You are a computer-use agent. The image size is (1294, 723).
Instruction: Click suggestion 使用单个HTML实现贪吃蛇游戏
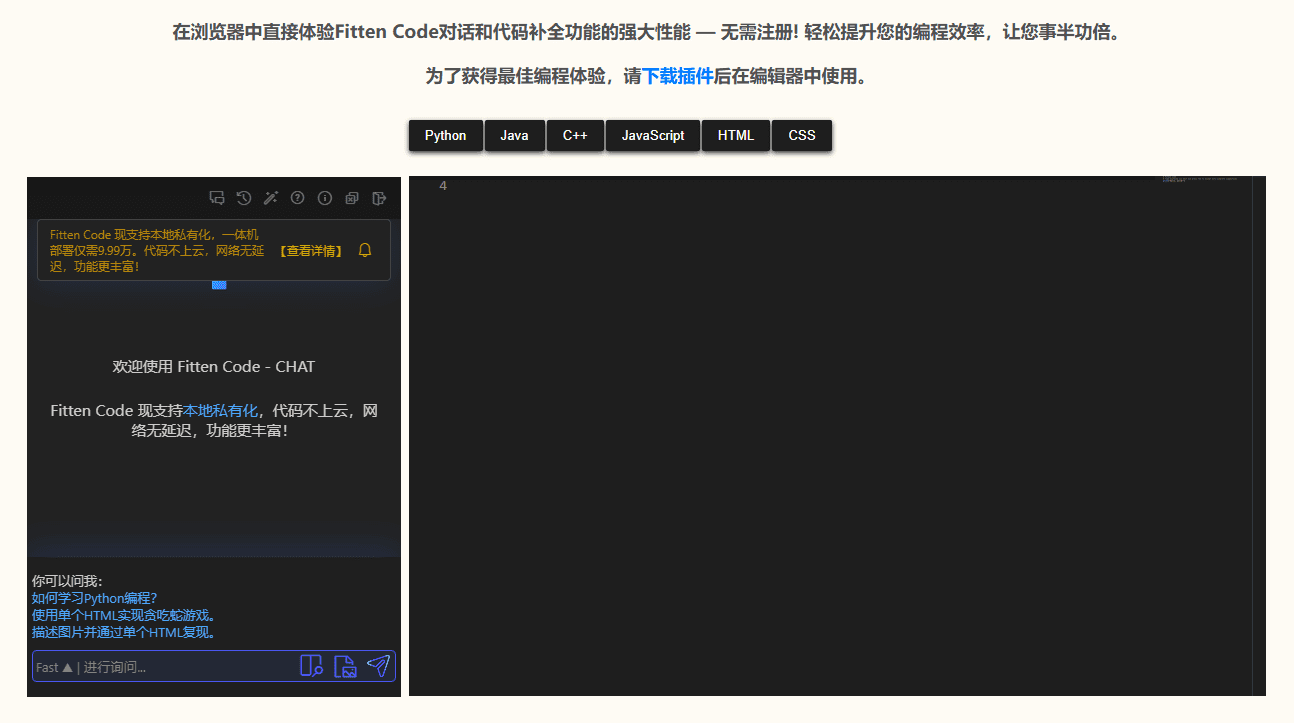pyautogui.click(x=125, y=615)
